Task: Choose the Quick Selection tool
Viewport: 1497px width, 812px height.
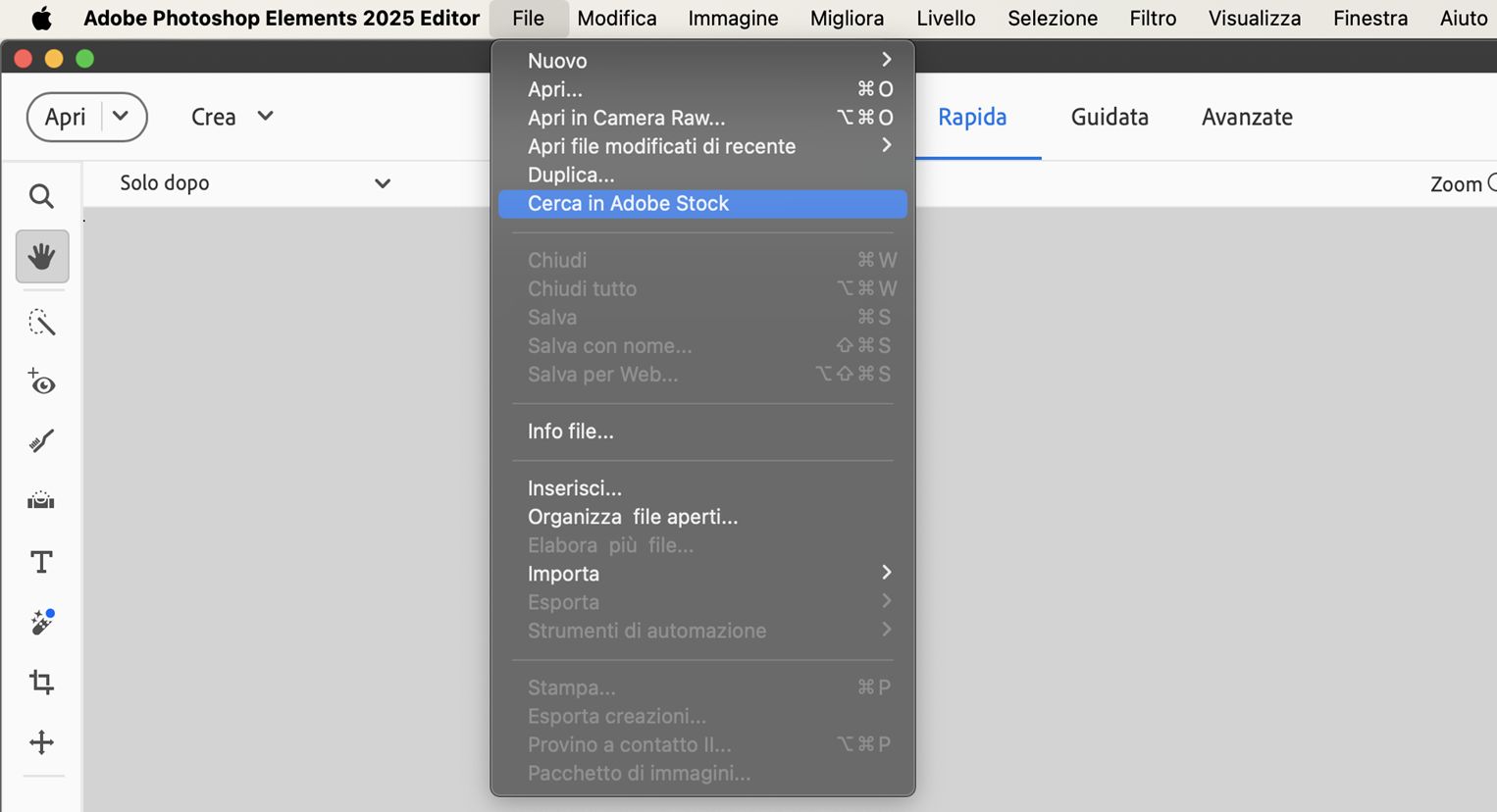Action: [41, 323]
